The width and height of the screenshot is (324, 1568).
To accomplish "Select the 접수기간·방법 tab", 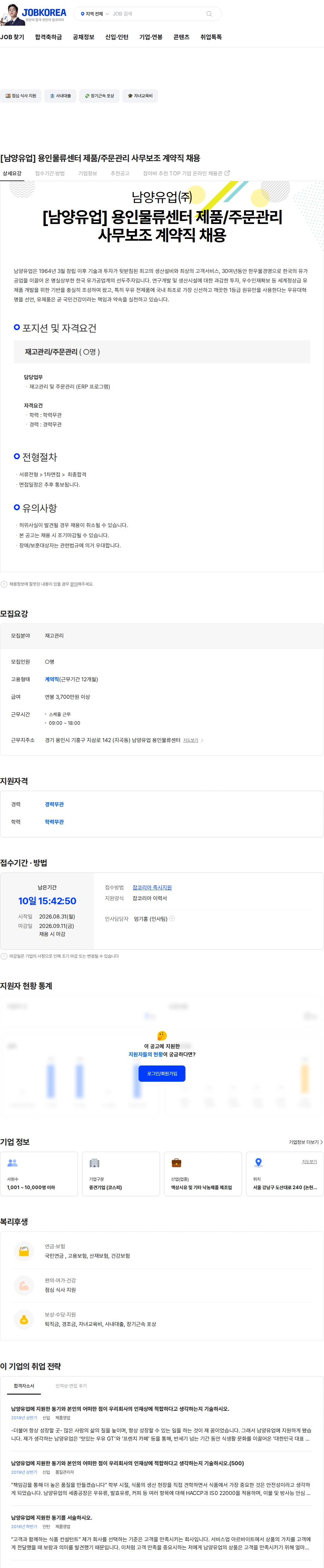I will click(x=50, y=173).
